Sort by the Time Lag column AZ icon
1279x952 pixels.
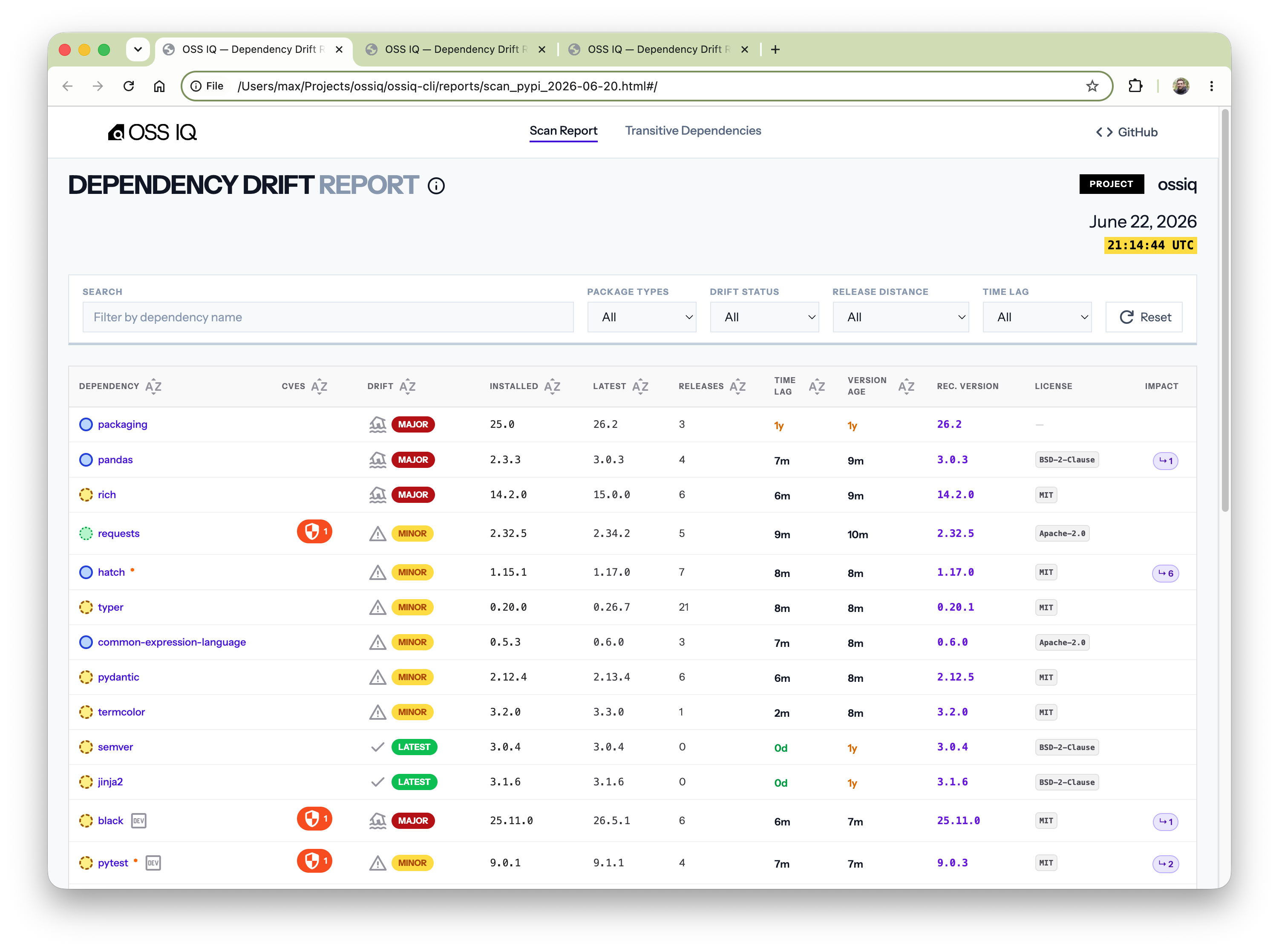(816, 386)
